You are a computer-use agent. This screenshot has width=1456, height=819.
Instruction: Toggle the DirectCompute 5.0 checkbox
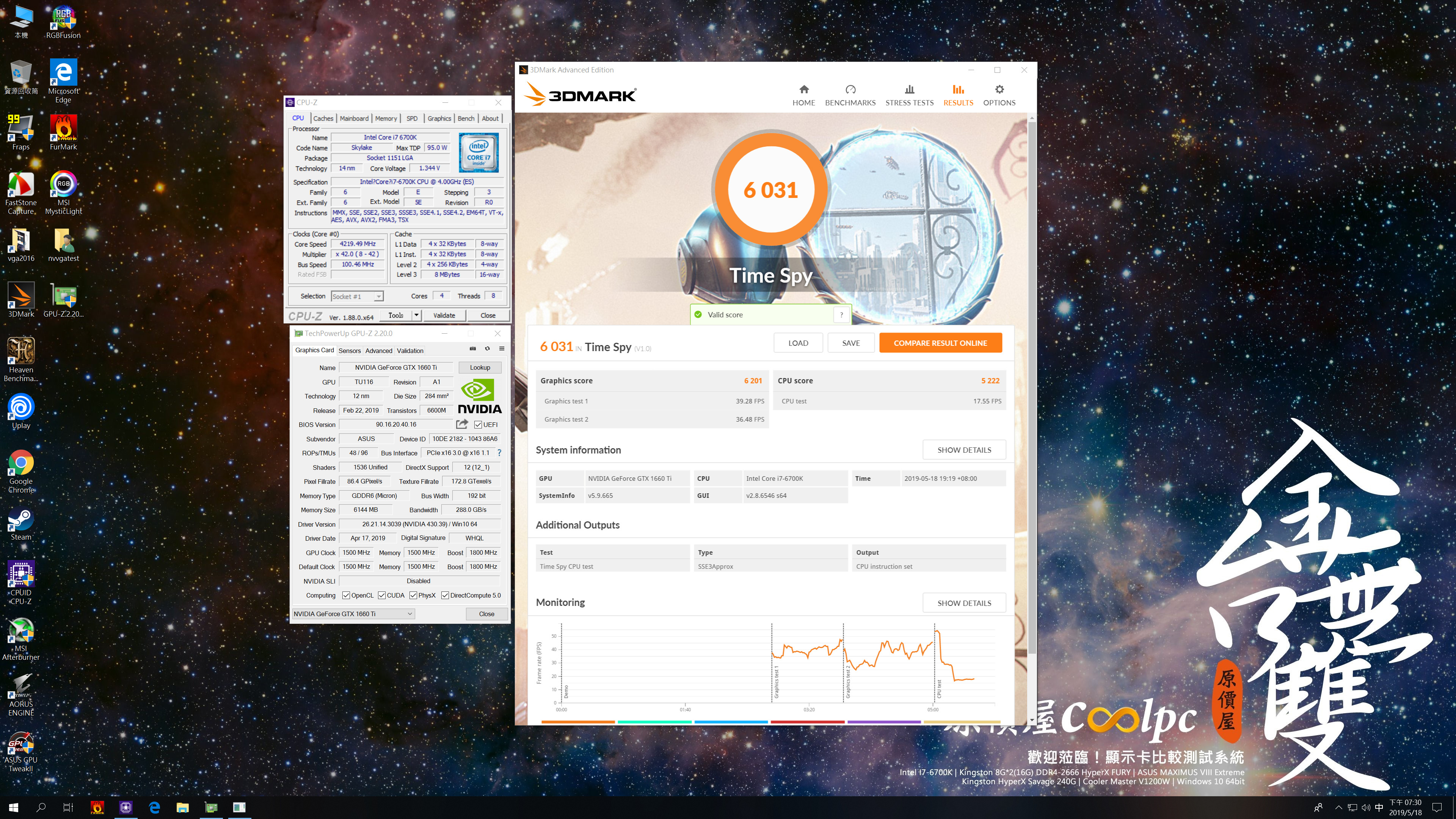pyautogui.click(x=446, y=595)
